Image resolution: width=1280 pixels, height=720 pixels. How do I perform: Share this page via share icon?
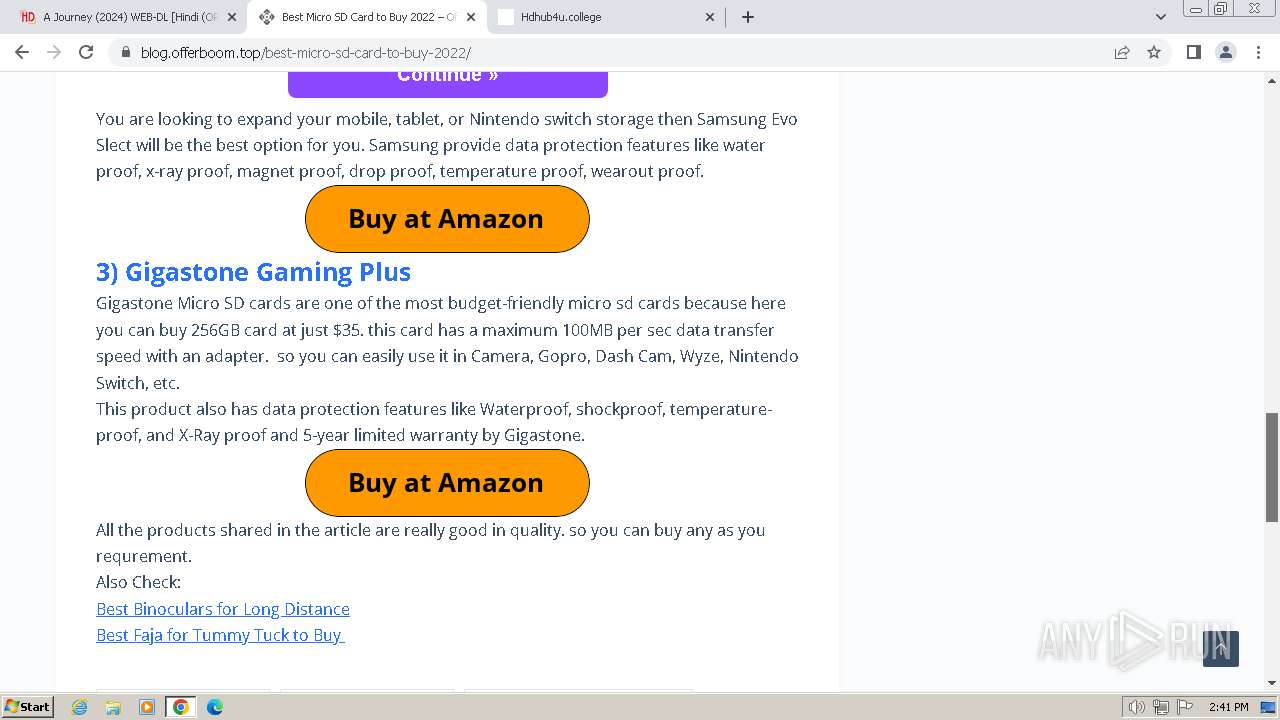1122,52
